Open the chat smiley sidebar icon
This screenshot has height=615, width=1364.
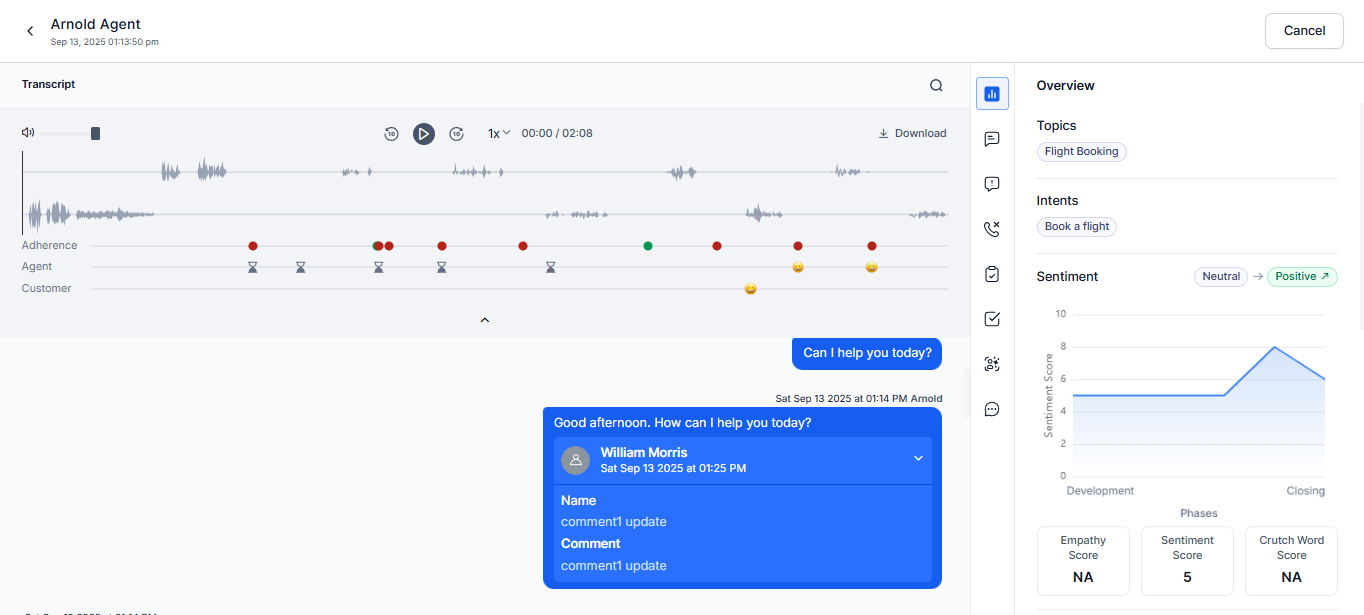992,409
